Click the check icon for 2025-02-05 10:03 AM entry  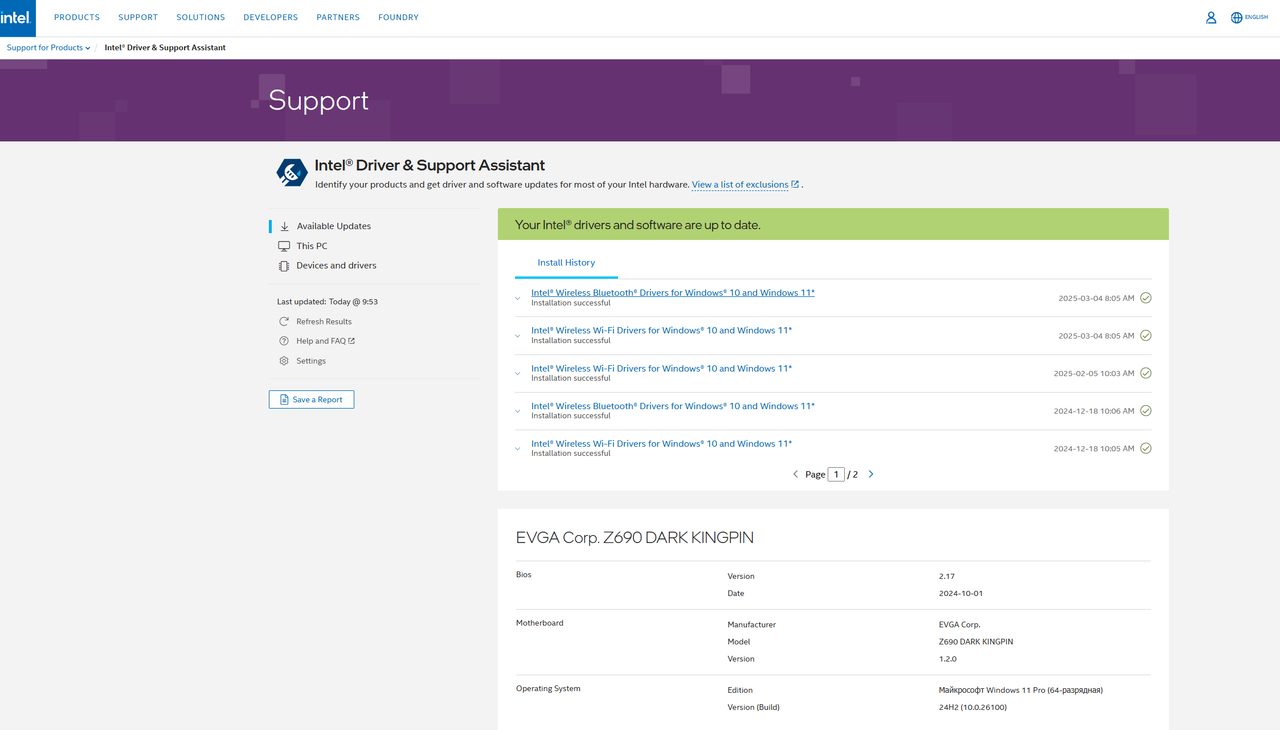click(1146, 373)
